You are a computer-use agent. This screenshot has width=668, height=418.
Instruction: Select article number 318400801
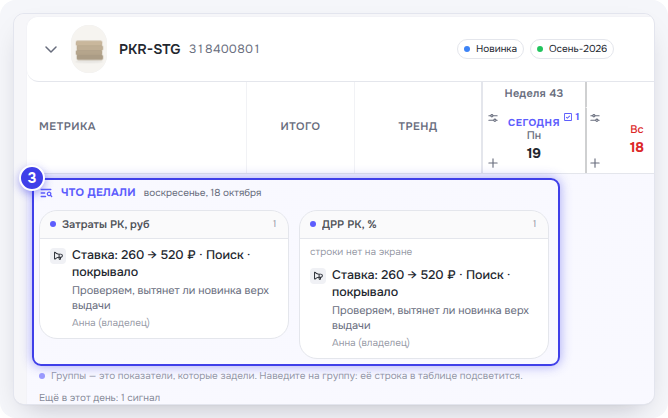[224, 49]
